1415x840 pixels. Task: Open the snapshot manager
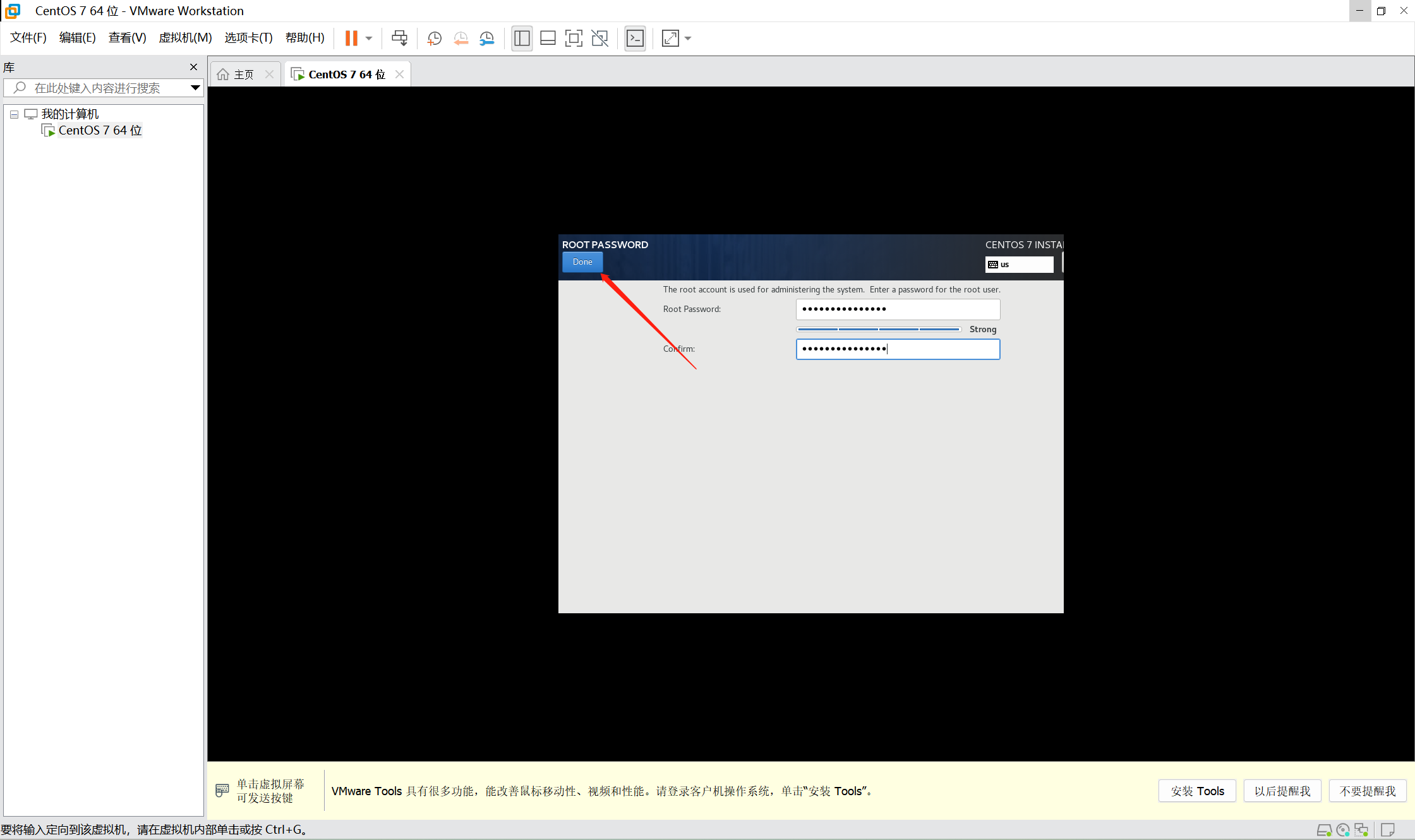coord(486,38)
